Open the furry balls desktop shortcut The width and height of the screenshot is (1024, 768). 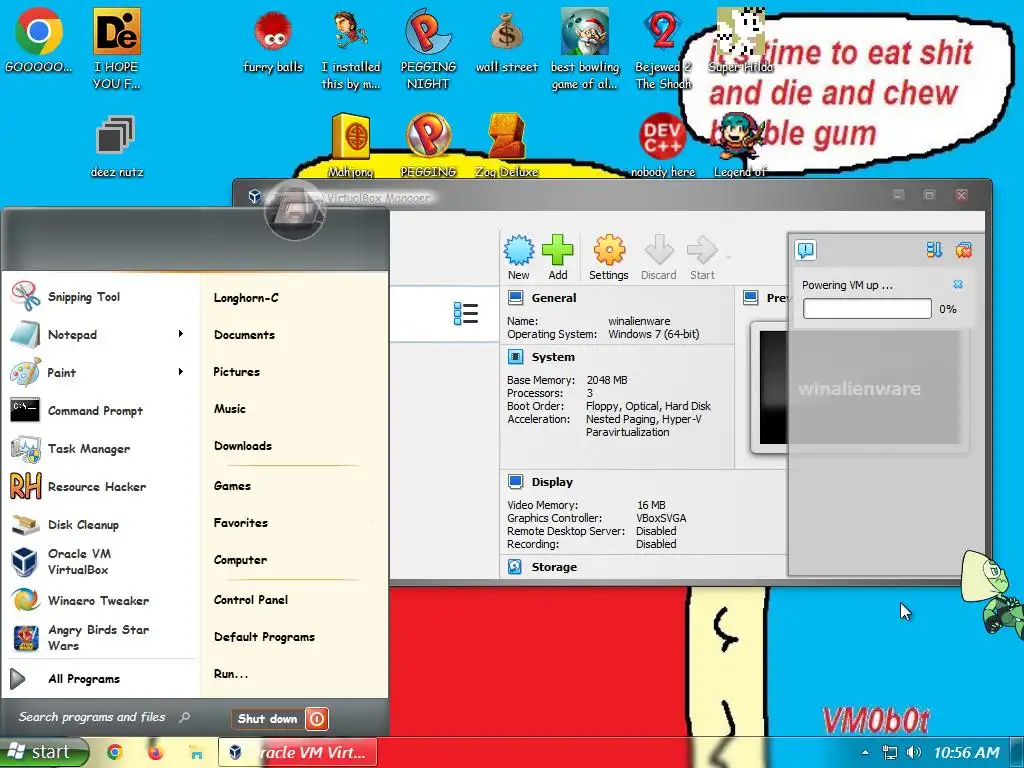(x=273, y=42)
